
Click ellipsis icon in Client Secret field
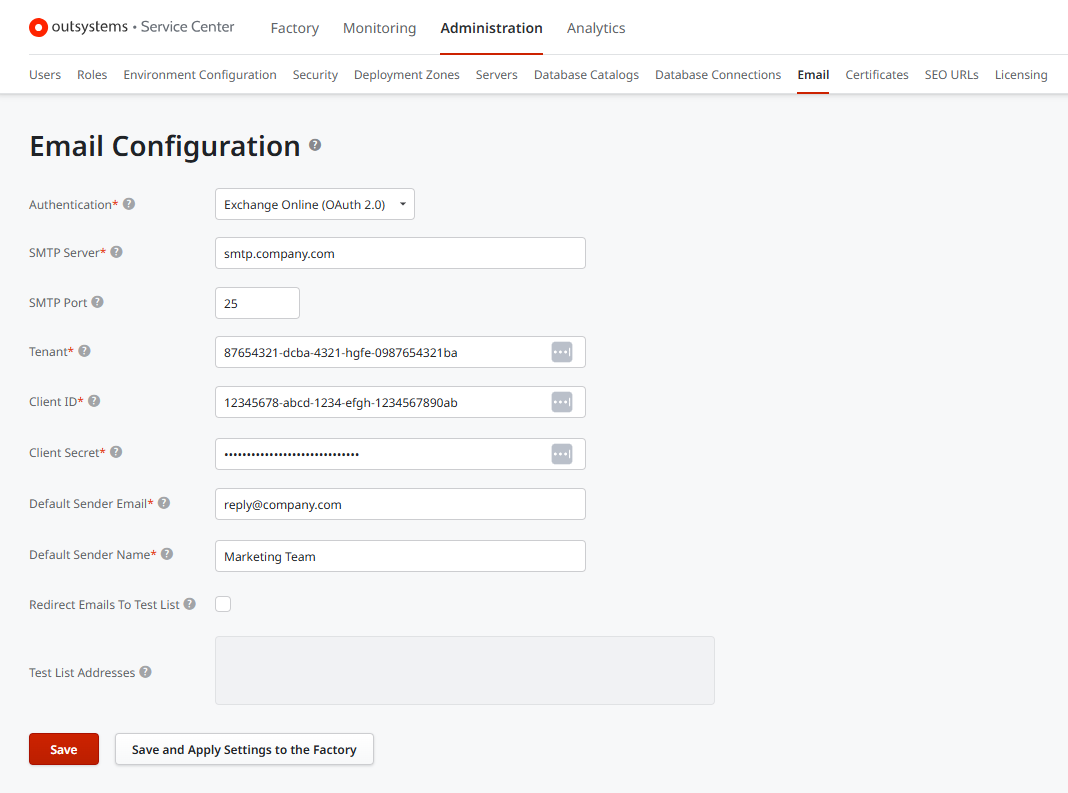(x=562, y=454)
